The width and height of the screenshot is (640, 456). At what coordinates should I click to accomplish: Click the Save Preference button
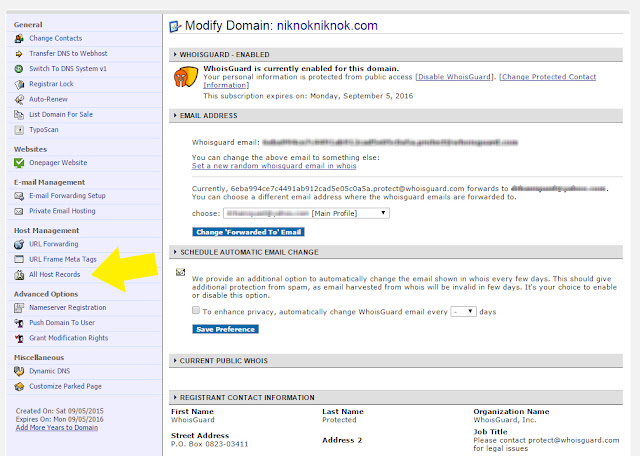pyautogui.click(x=225, y=329)
